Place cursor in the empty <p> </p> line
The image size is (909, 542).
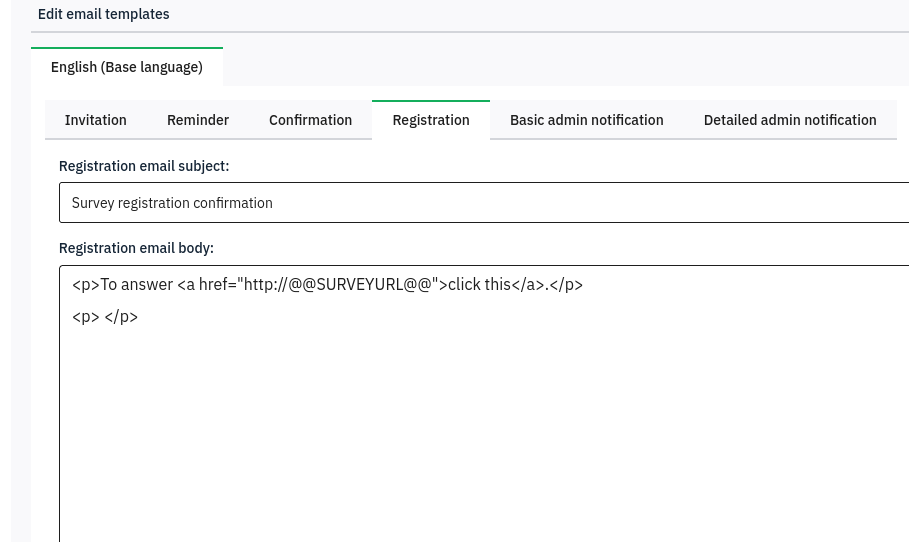coord(105,317)
